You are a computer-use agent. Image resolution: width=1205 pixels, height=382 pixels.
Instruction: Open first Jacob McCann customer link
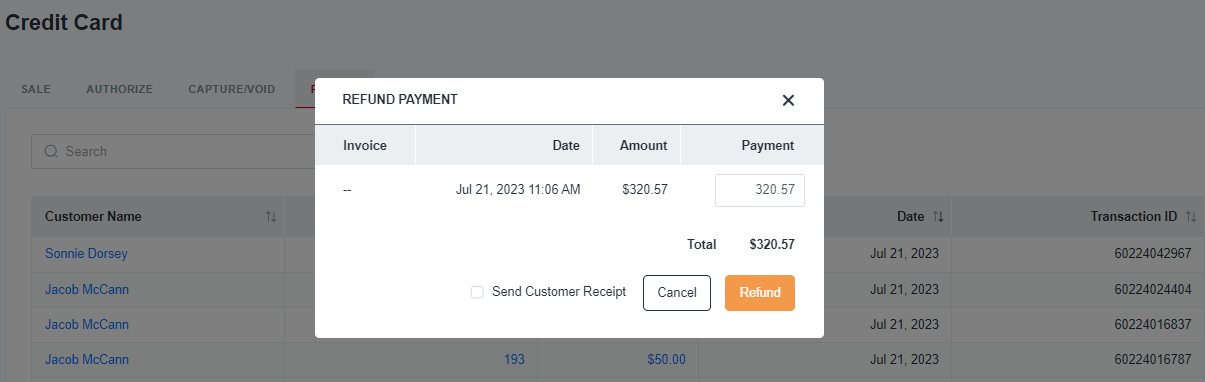pos(87,289)
